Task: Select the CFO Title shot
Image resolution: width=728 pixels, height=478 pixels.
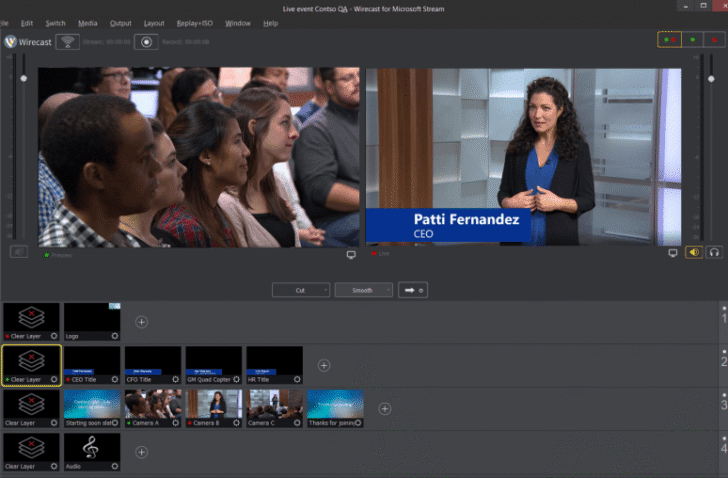Action: [153, 365]
